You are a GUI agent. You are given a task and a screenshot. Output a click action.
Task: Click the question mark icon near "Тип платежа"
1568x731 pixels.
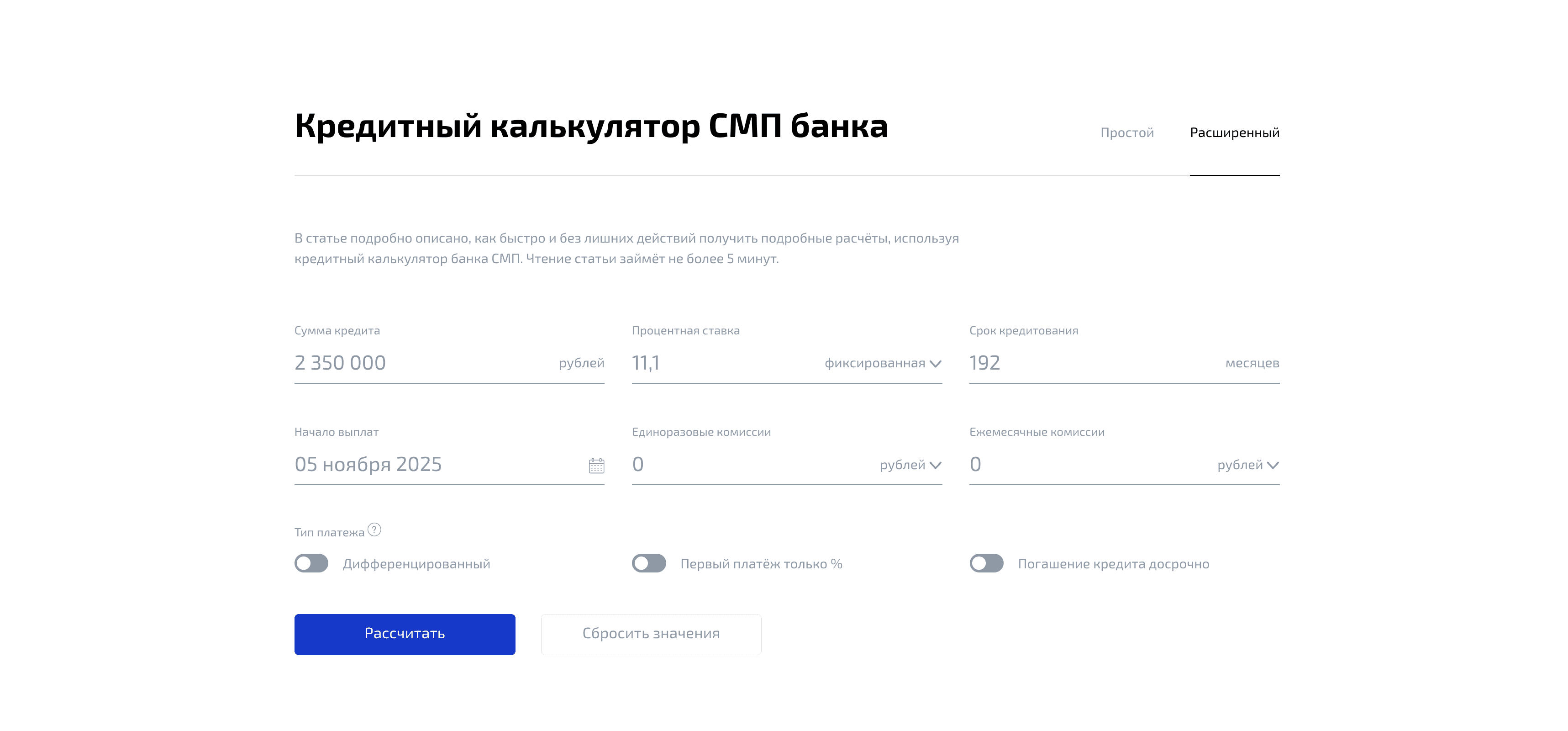[374, 530]
